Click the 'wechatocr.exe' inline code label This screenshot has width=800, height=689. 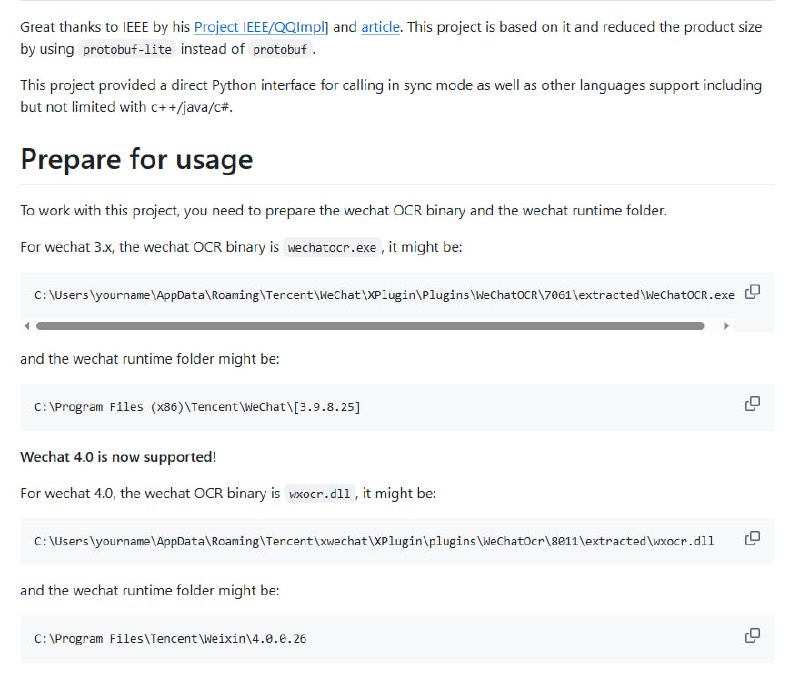click(334, 247)
